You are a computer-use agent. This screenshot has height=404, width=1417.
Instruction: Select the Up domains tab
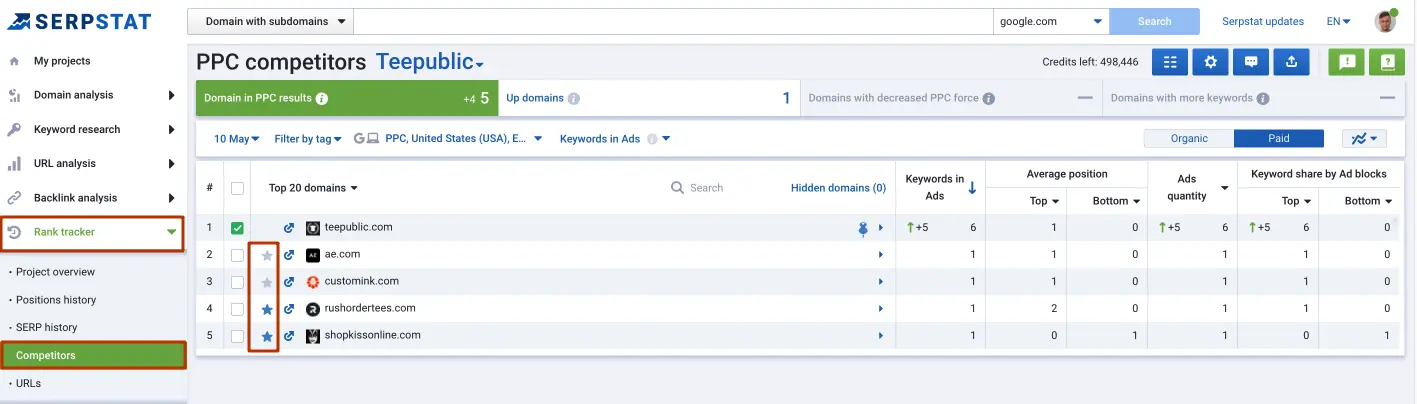[x=648, y=99]
